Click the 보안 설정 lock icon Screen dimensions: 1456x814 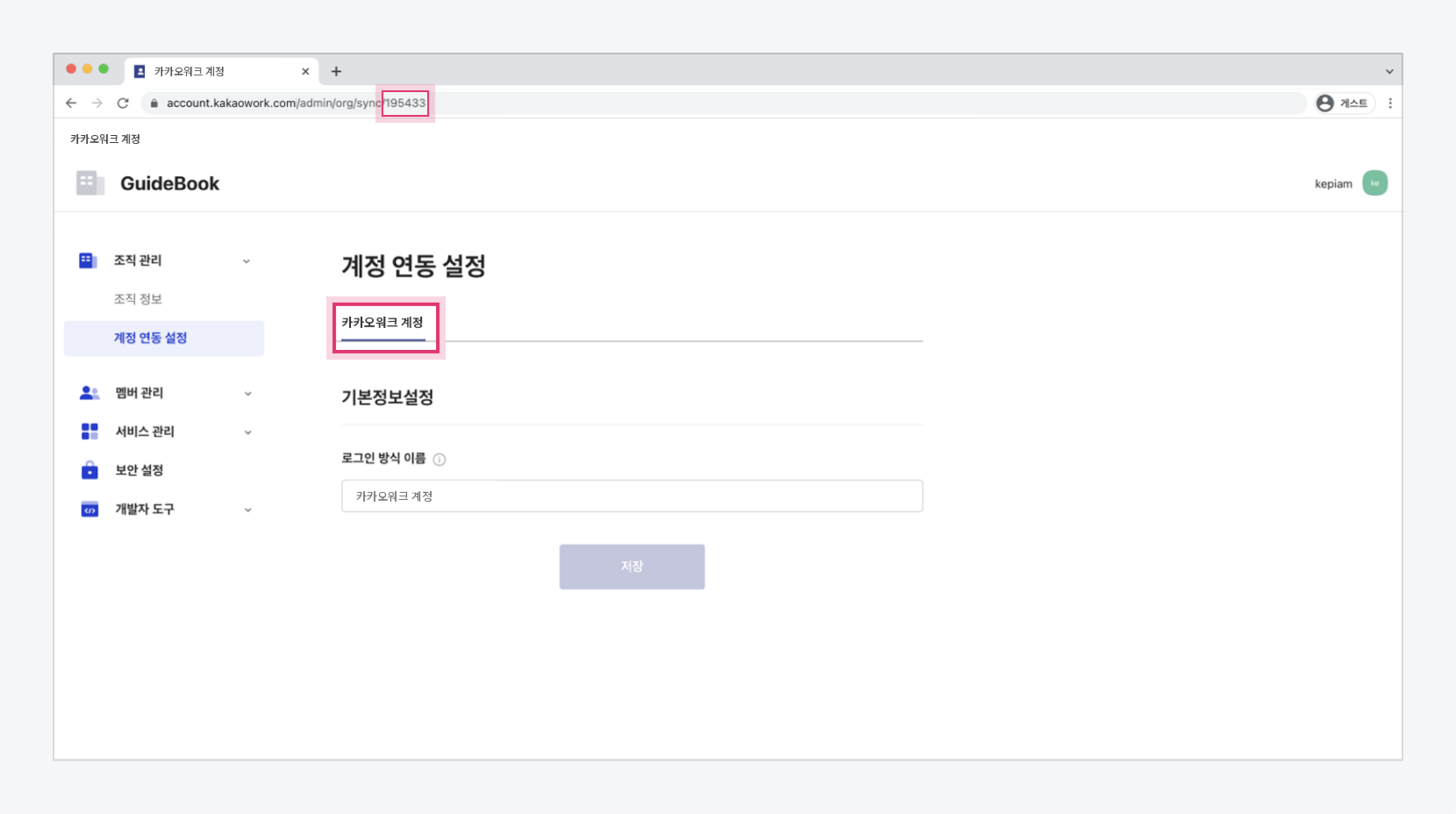coord(89,470)
